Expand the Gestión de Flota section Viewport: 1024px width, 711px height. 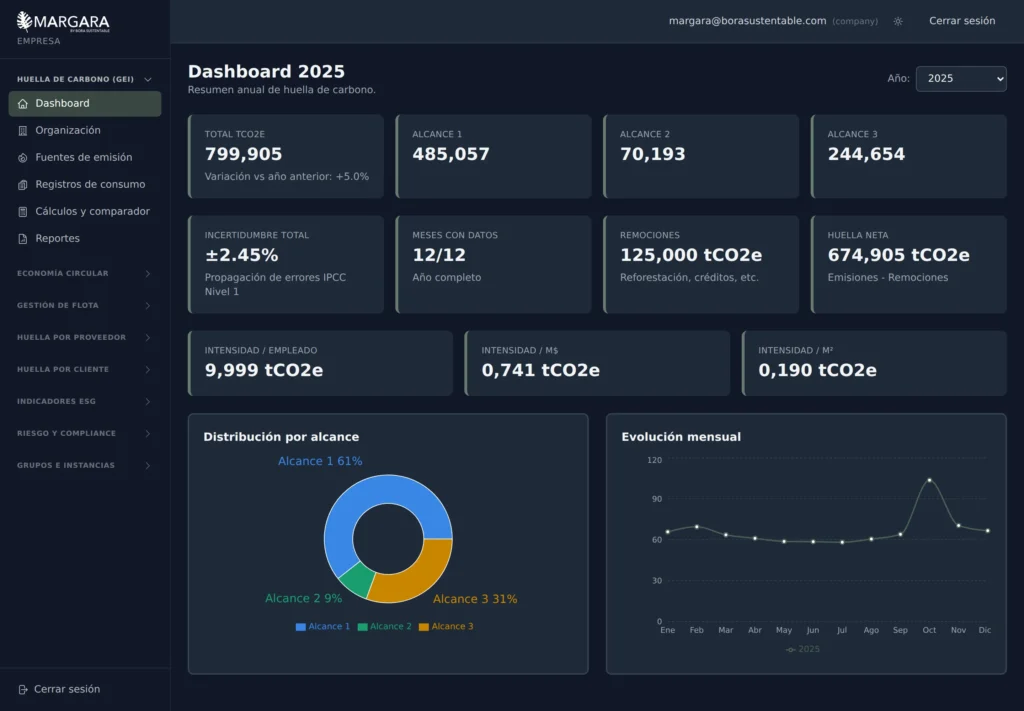pos(84,306)
